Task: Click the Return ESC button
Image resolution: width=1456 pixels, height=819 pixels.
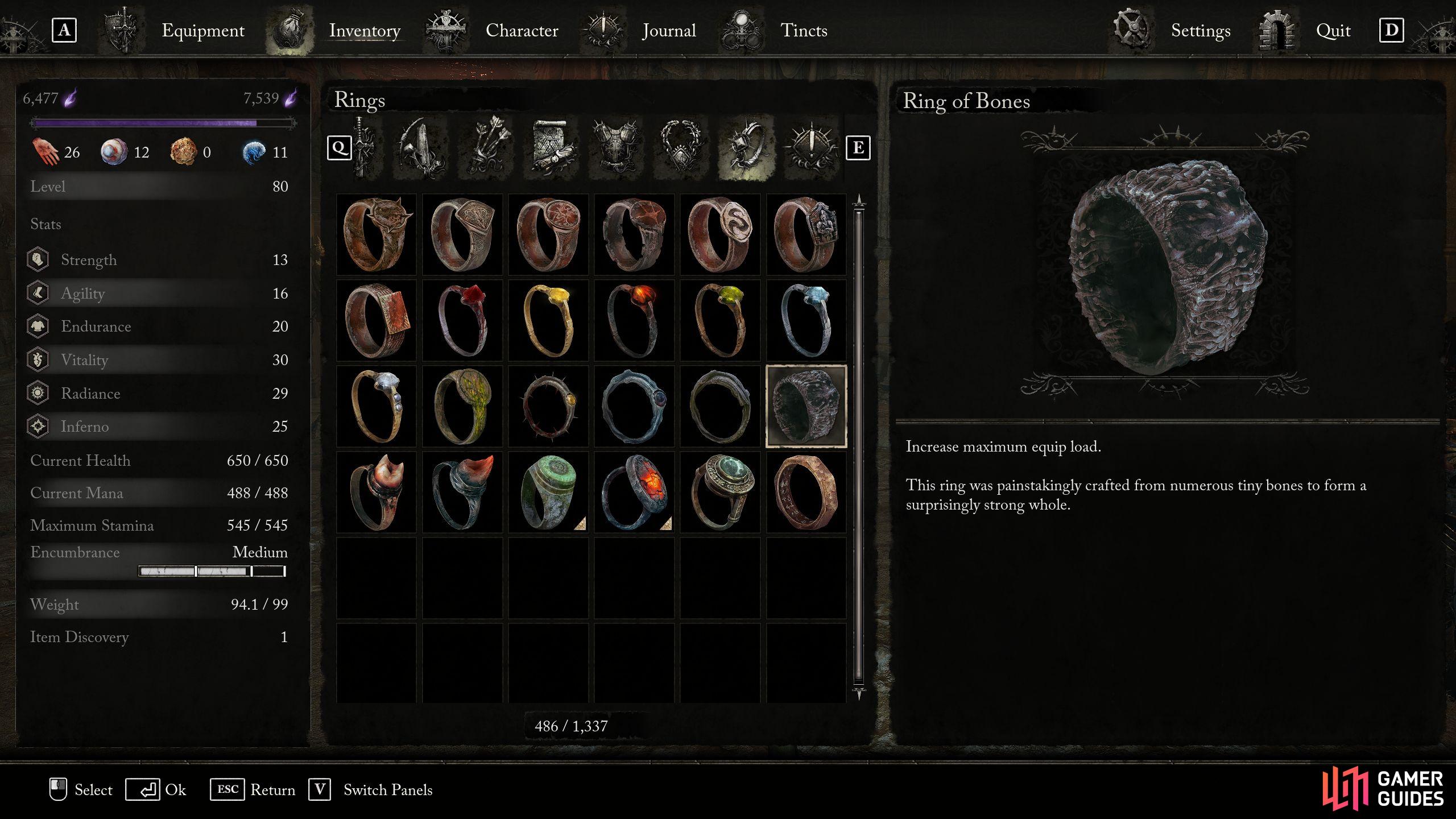Action: point(253,789)
